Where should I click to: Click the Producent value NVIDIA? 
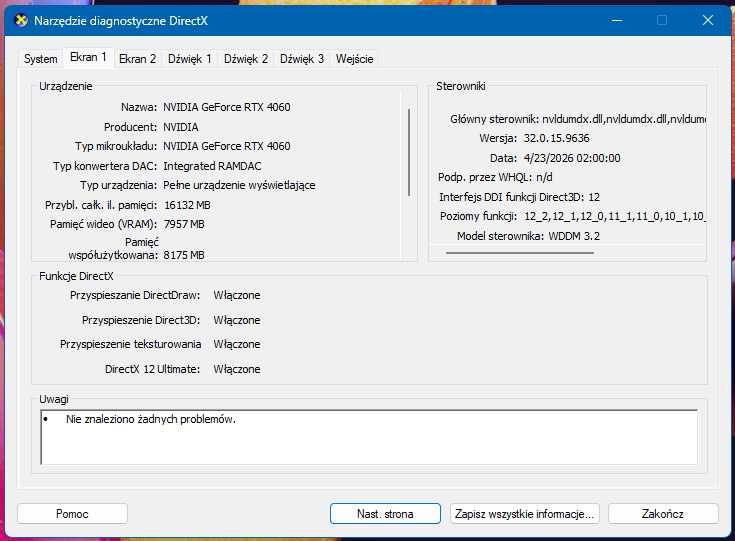pos(181,127)
